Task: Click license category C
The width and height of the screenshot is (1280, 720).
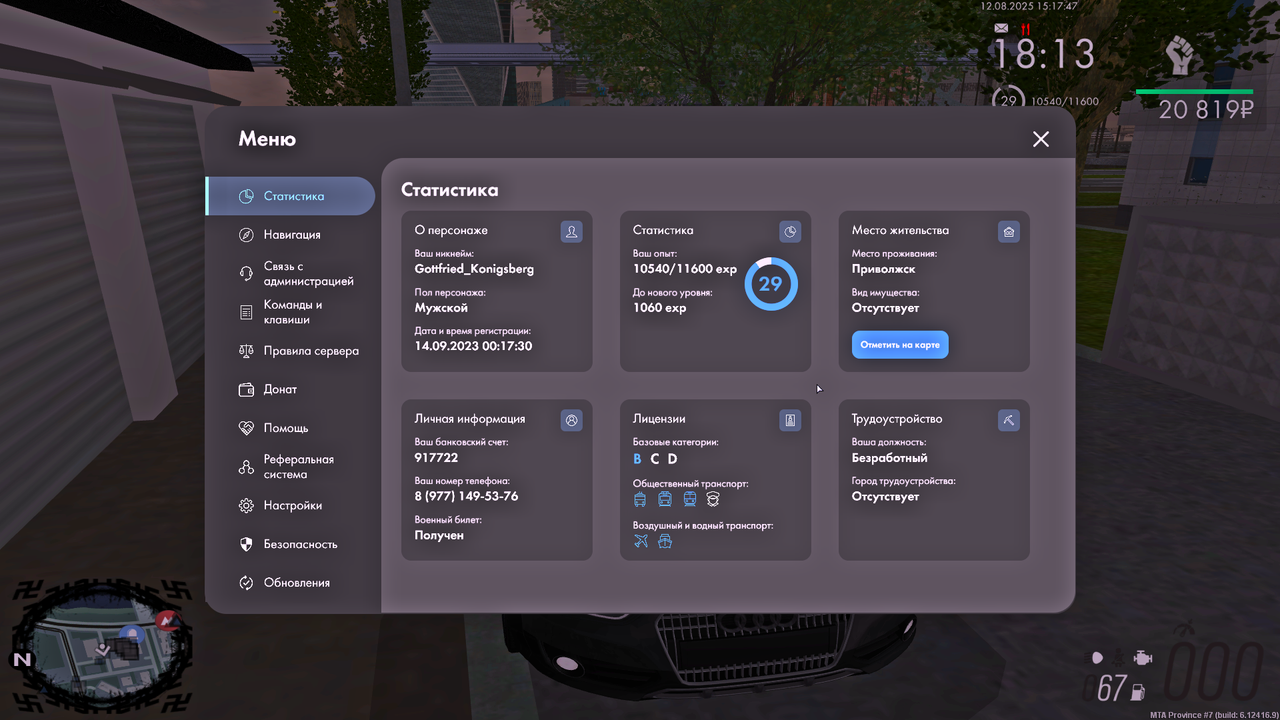Action: (x=655, y=459)
